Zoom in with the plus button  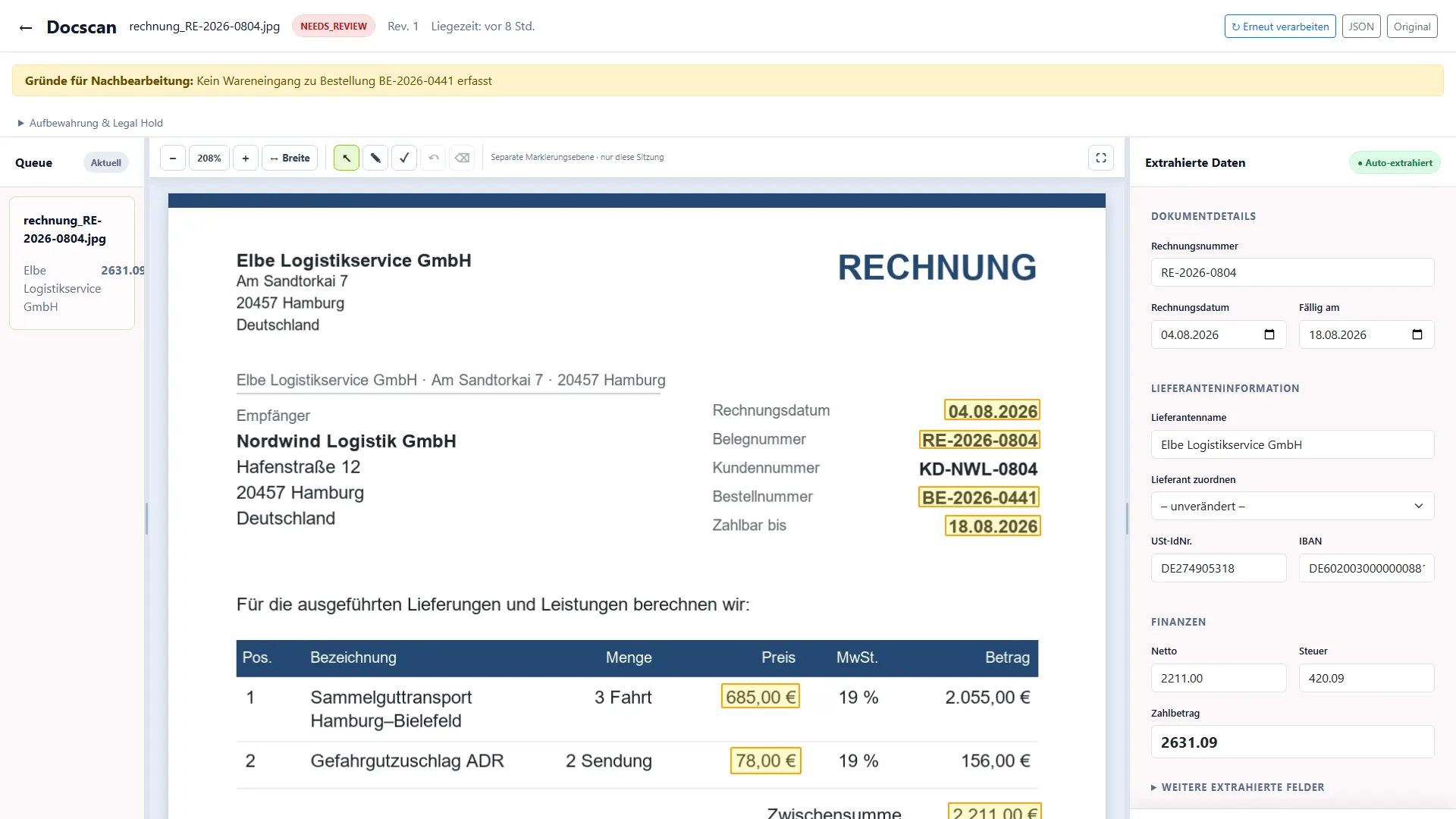point(246,158)
